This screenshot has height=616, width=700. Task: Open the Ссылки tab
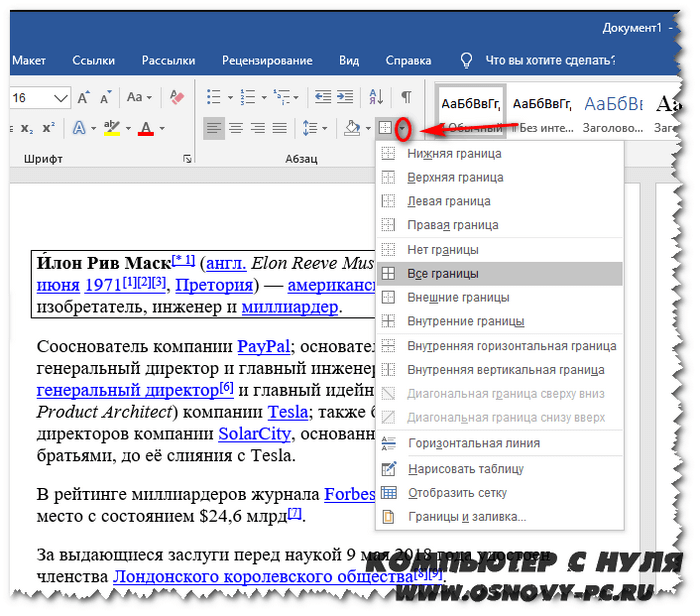click(x=94, y=61)
